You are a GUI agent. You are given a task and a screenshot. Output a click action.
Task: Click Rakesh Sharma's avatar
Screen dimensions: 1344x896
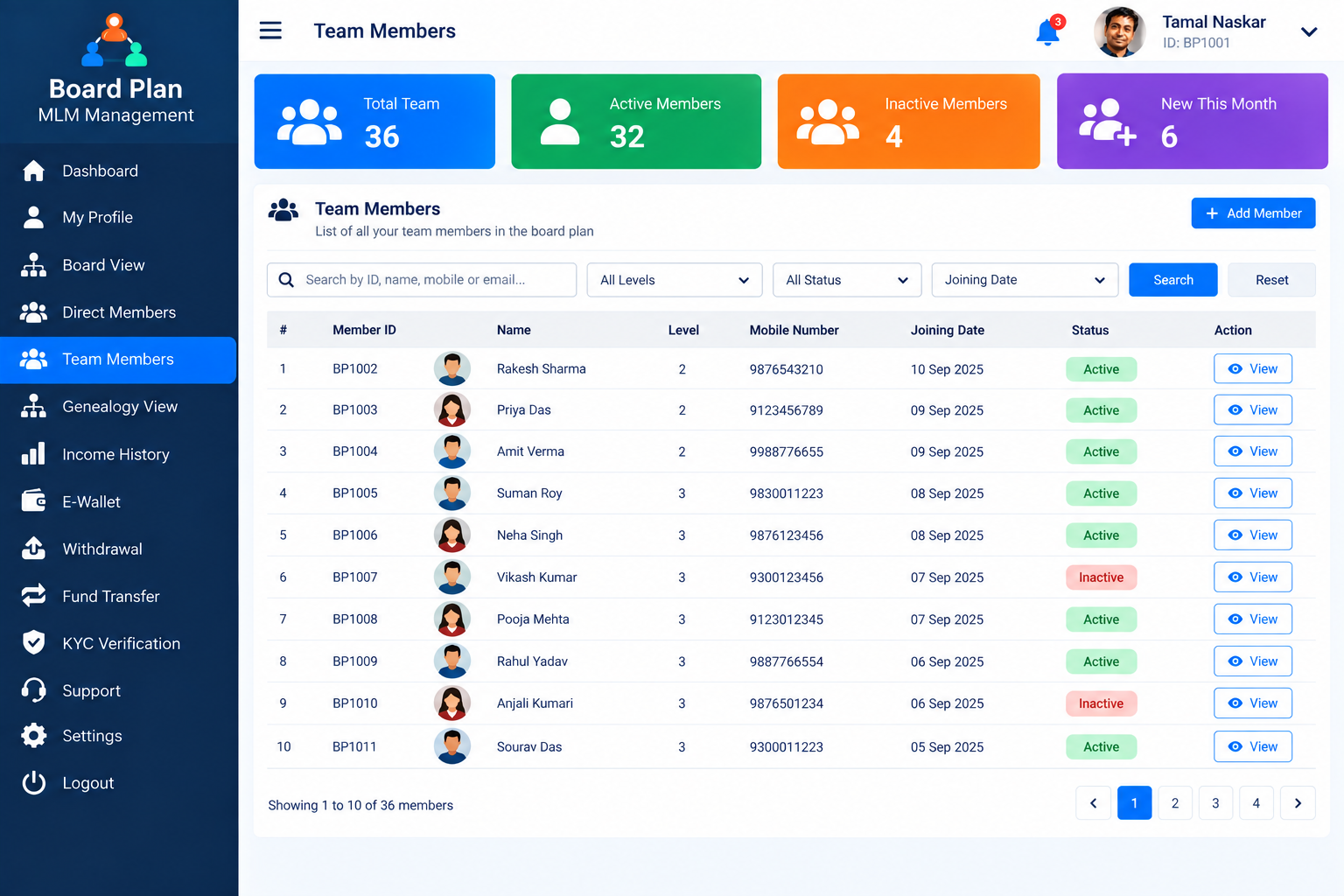[452, 369]
